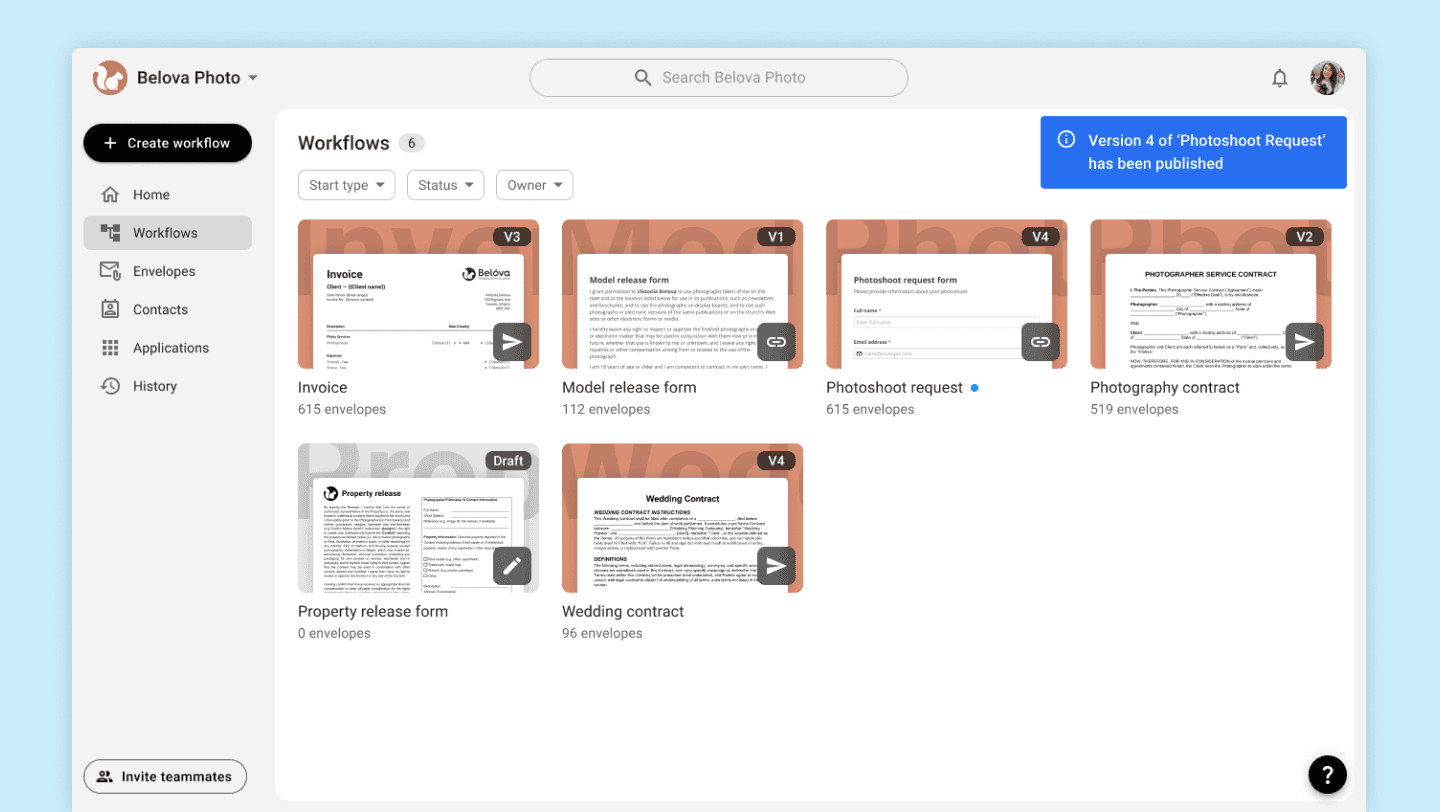The image size is (1440, 812).
Task: Click '519 envelopes' under Photography contract
Action: (x=1134, y=409)
